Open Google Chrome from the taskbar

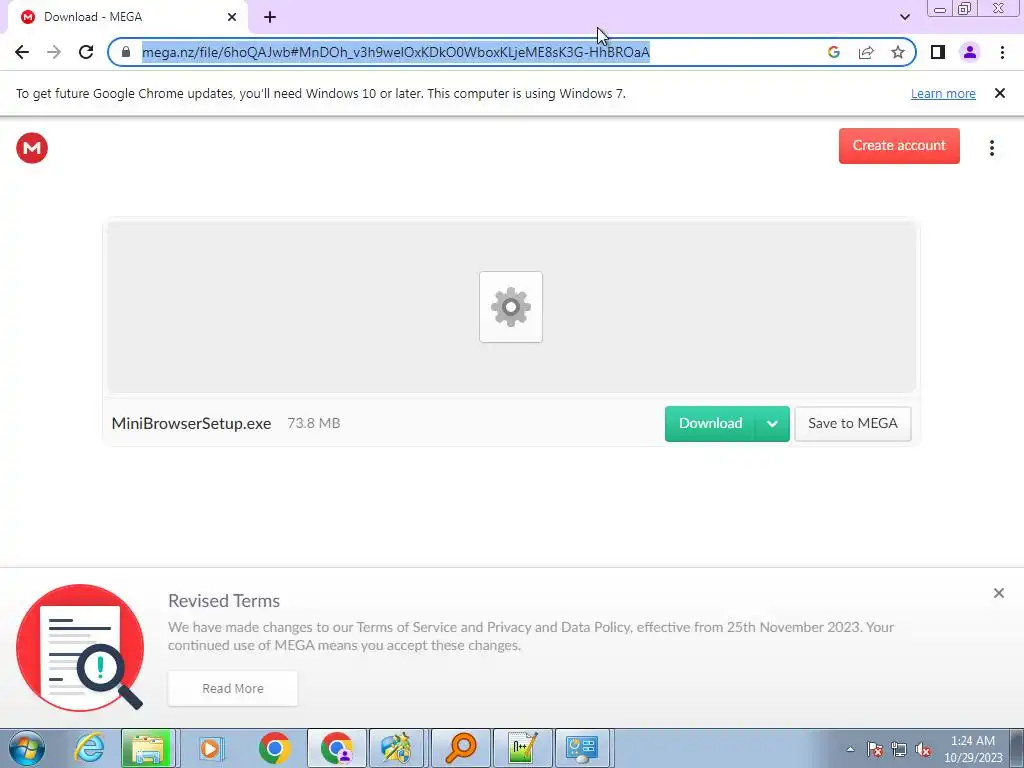(274, 748)
